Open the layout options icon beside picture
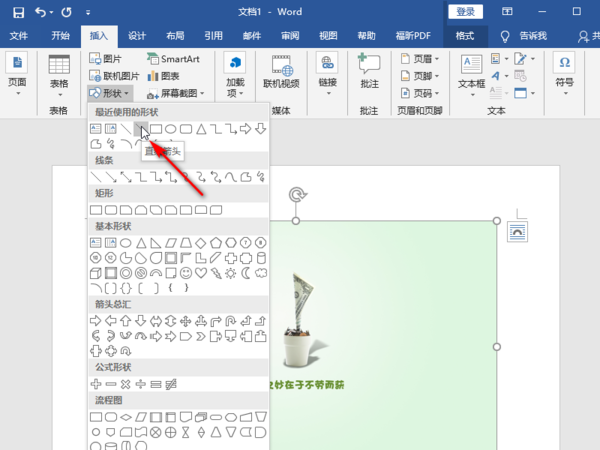The image size is (600, 450). 517,232
